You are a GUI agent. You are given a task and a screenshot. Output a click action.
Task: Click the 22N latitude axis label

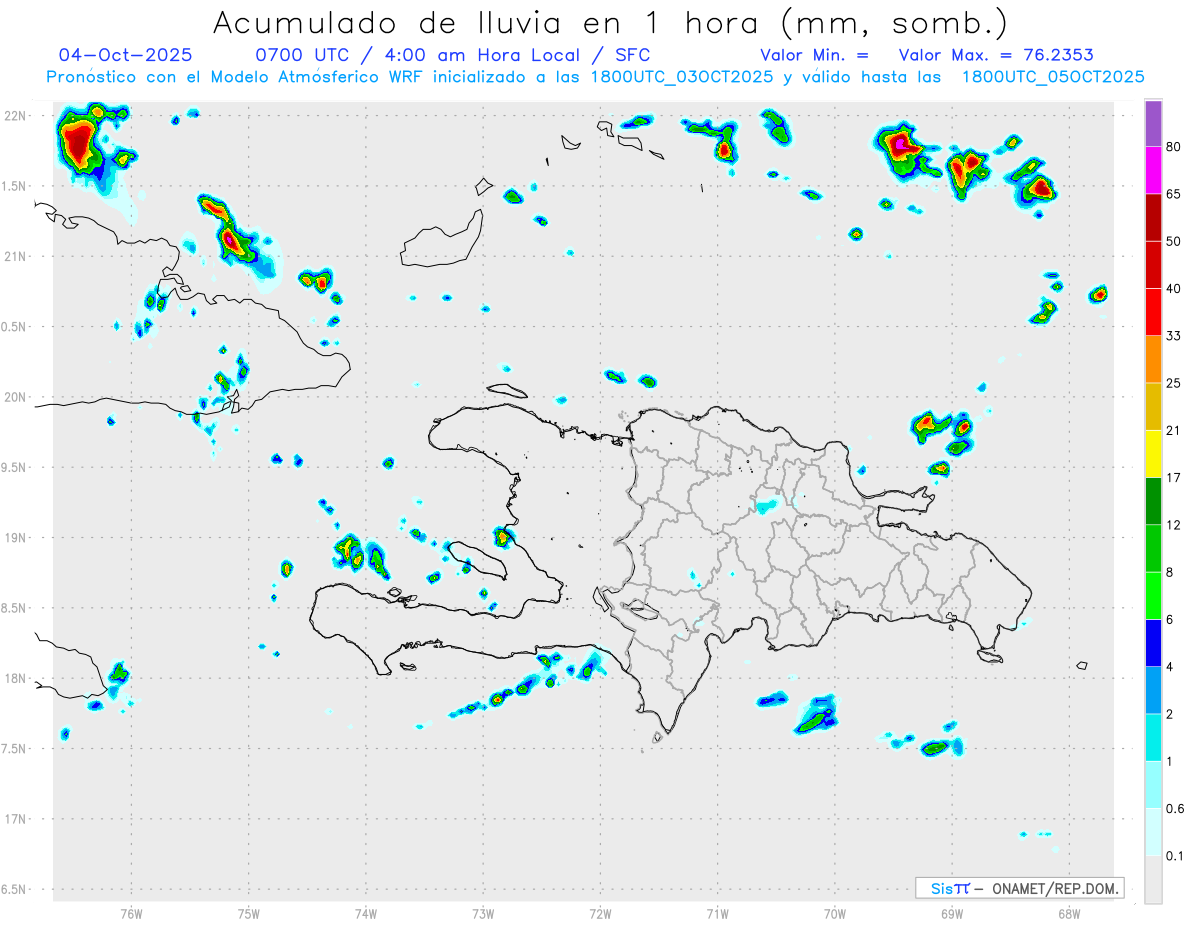15,116
